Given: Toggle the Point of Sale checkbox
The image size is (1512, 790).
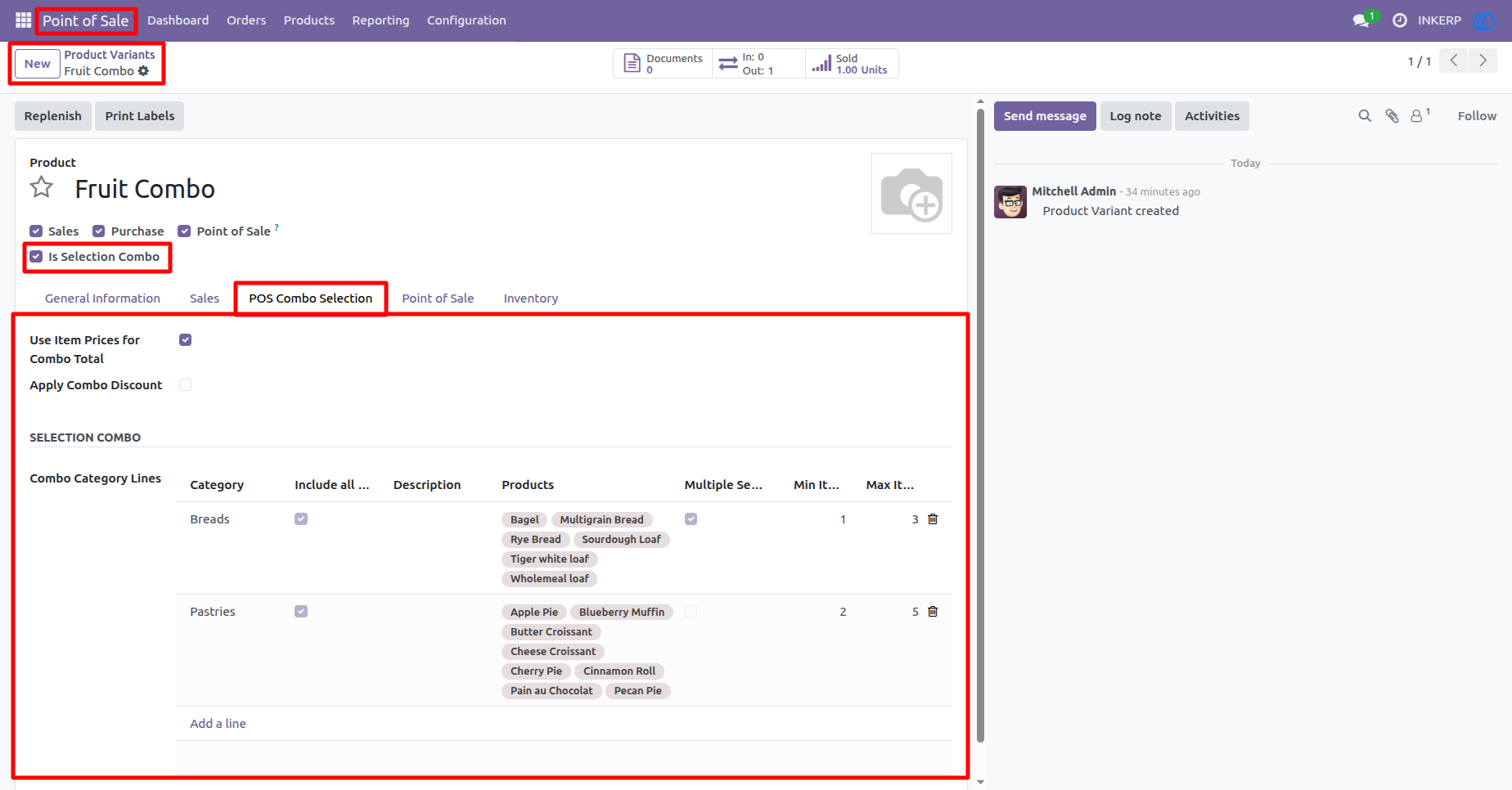Looking at the screenshot, I should tap(184, 231).
